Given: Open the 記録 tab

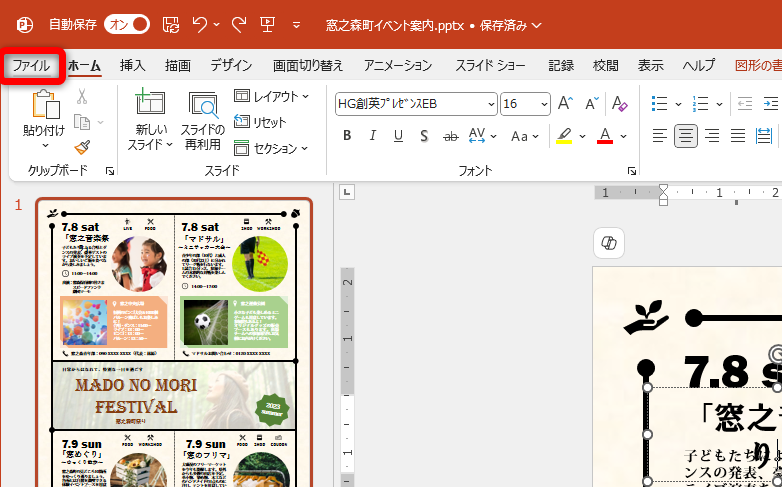Looking at the screenshot, I should pyautogui.click(x=561, y=65).
